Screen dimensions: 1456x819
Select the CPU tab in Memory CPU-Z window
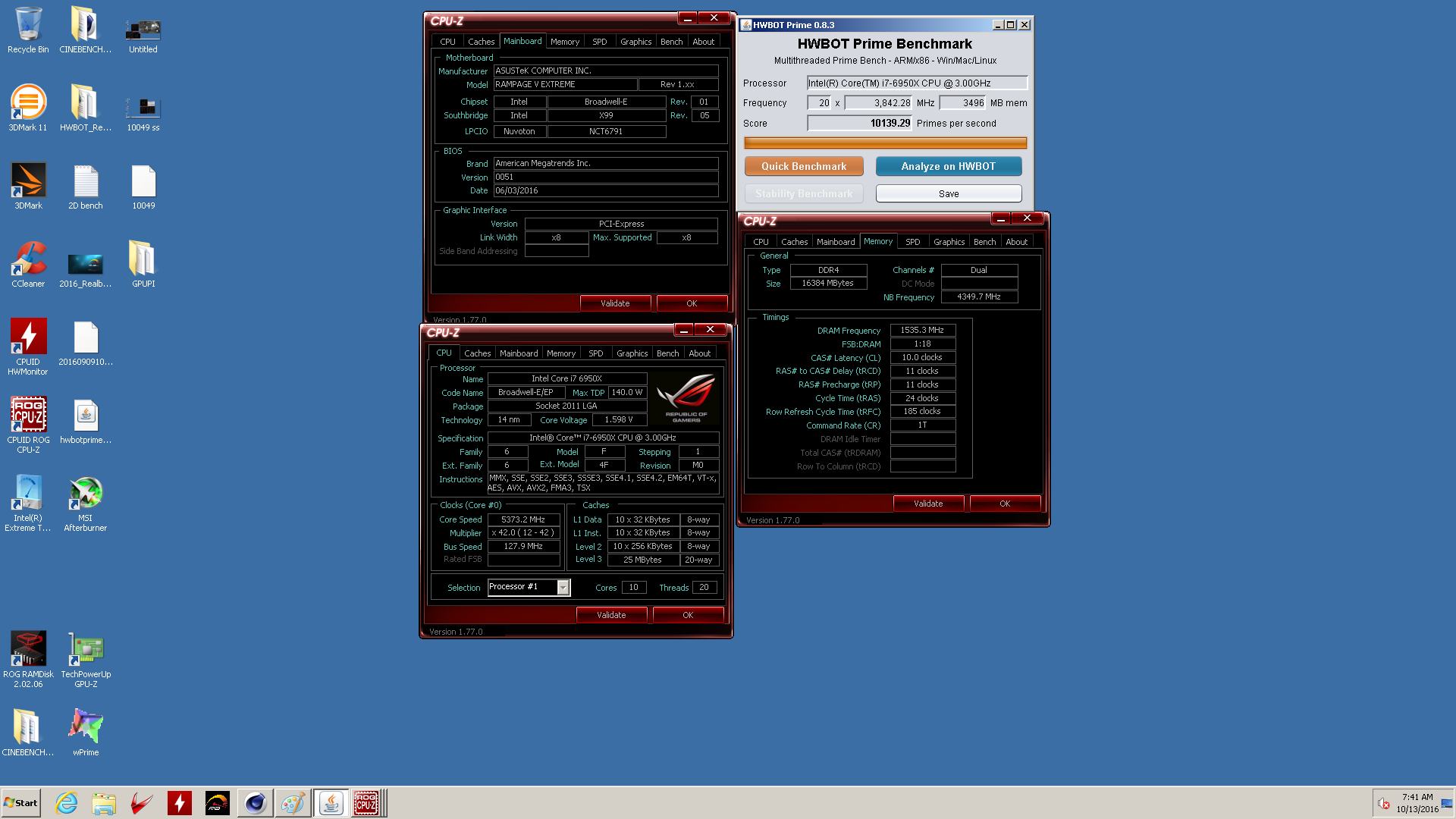point(761,242)
